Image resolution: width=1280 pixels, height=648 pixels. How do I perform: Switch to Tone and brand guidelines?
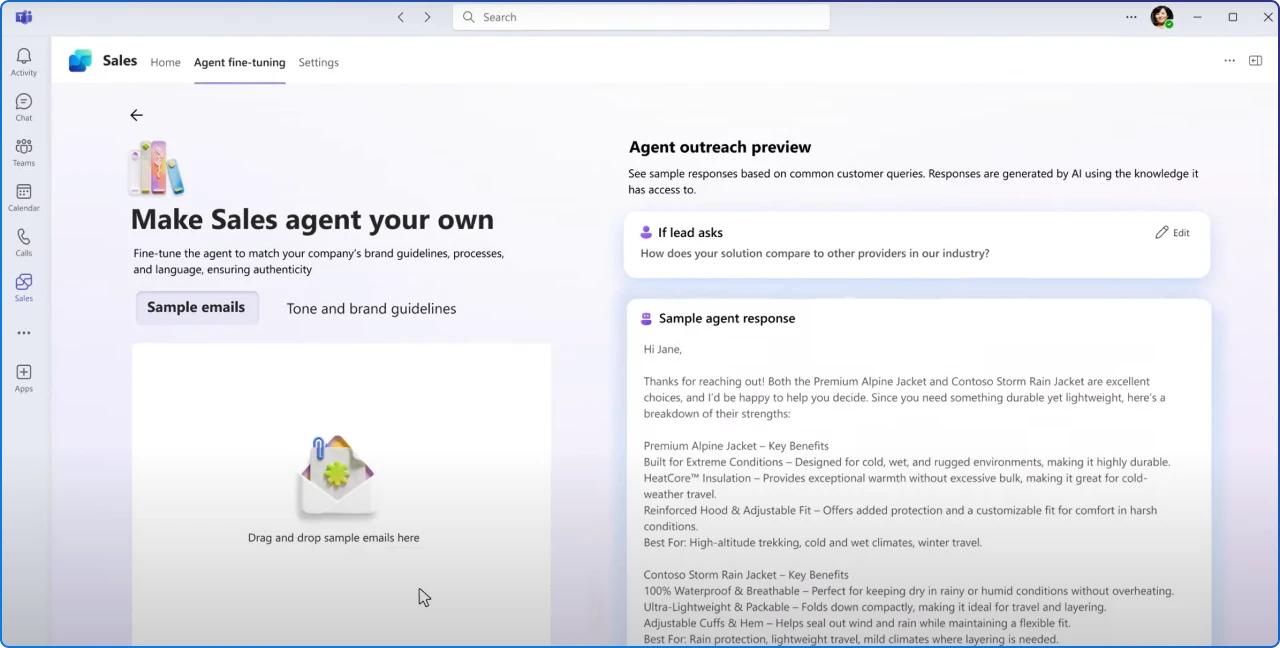point(371,308)
